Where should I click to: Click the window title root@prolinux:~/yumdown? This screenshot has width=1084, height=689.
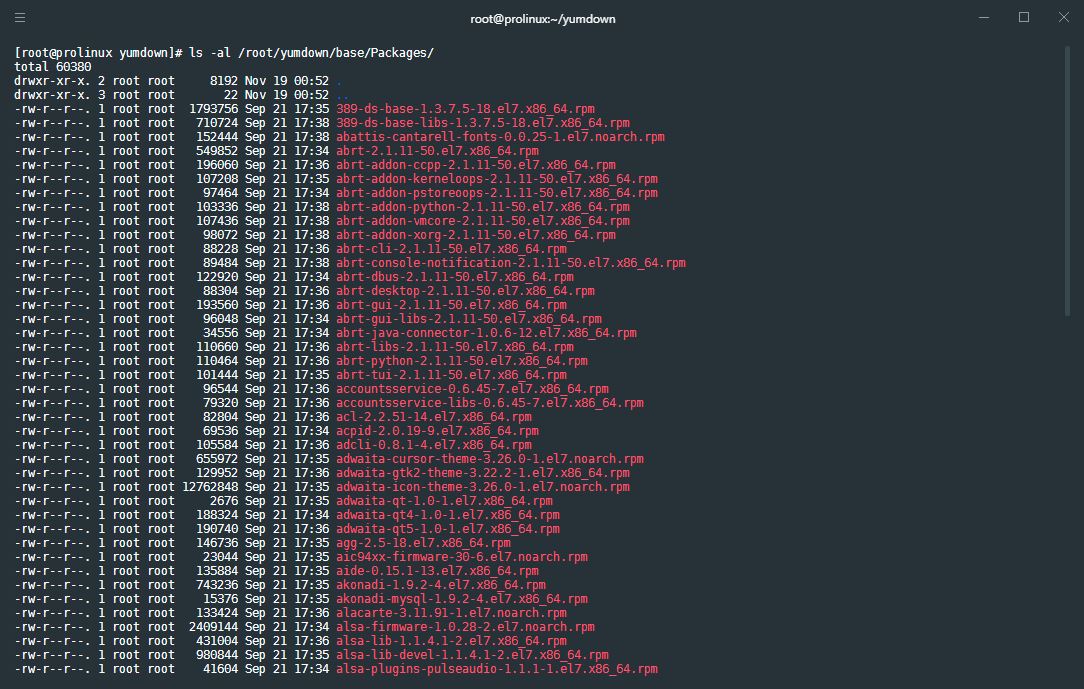pyautogui.click(x=543, y=19)
